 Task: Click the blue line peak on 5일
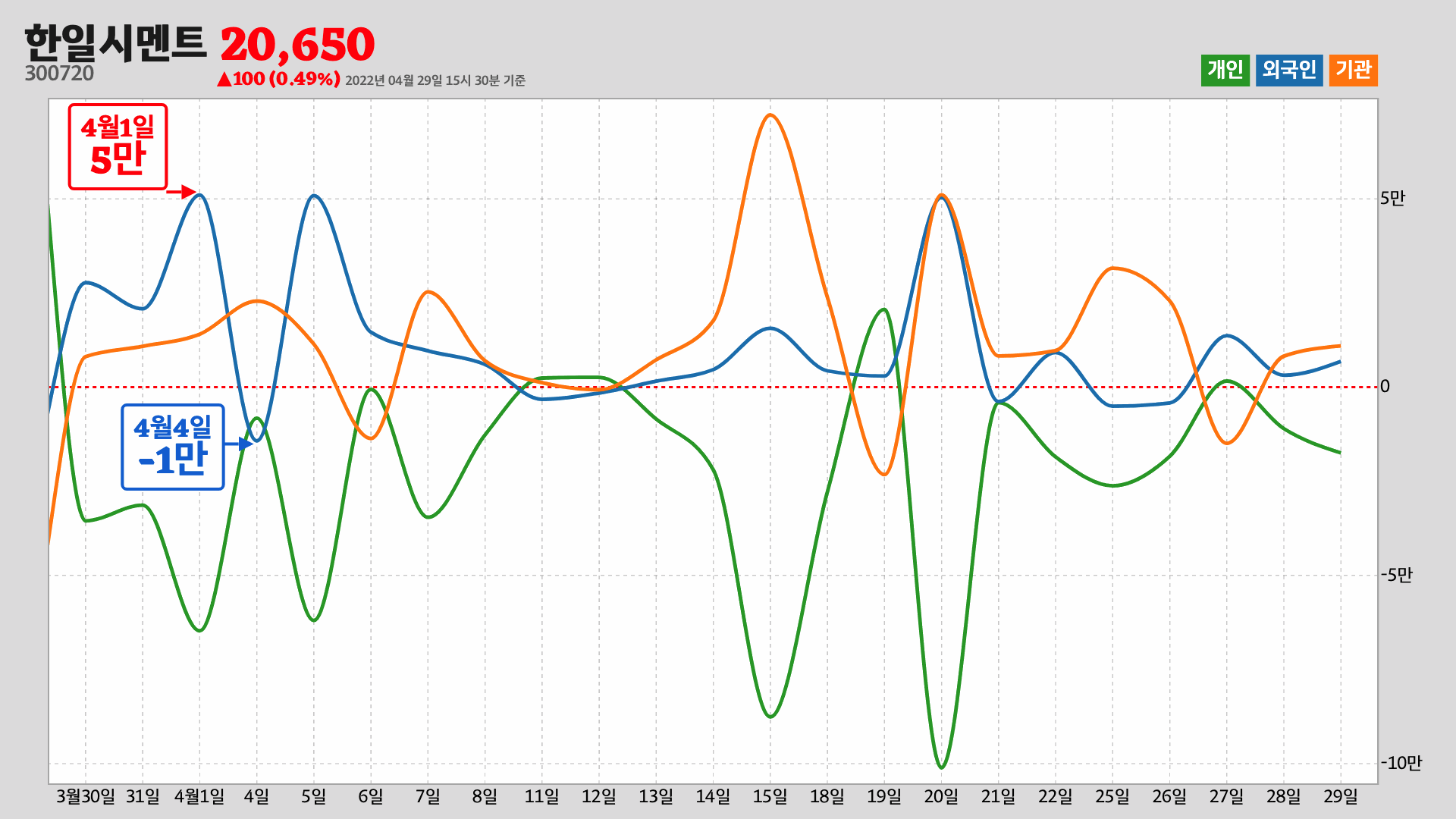point(314,196)
